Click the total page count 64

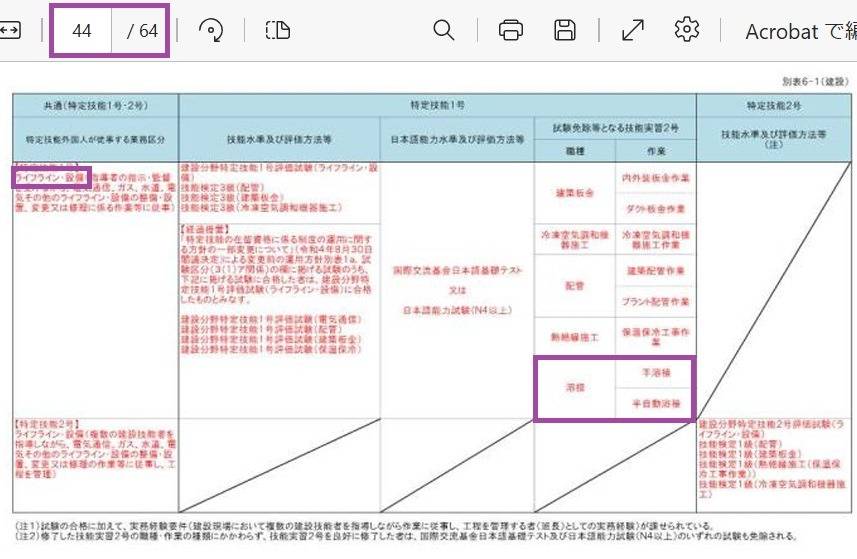coord(143,31)
